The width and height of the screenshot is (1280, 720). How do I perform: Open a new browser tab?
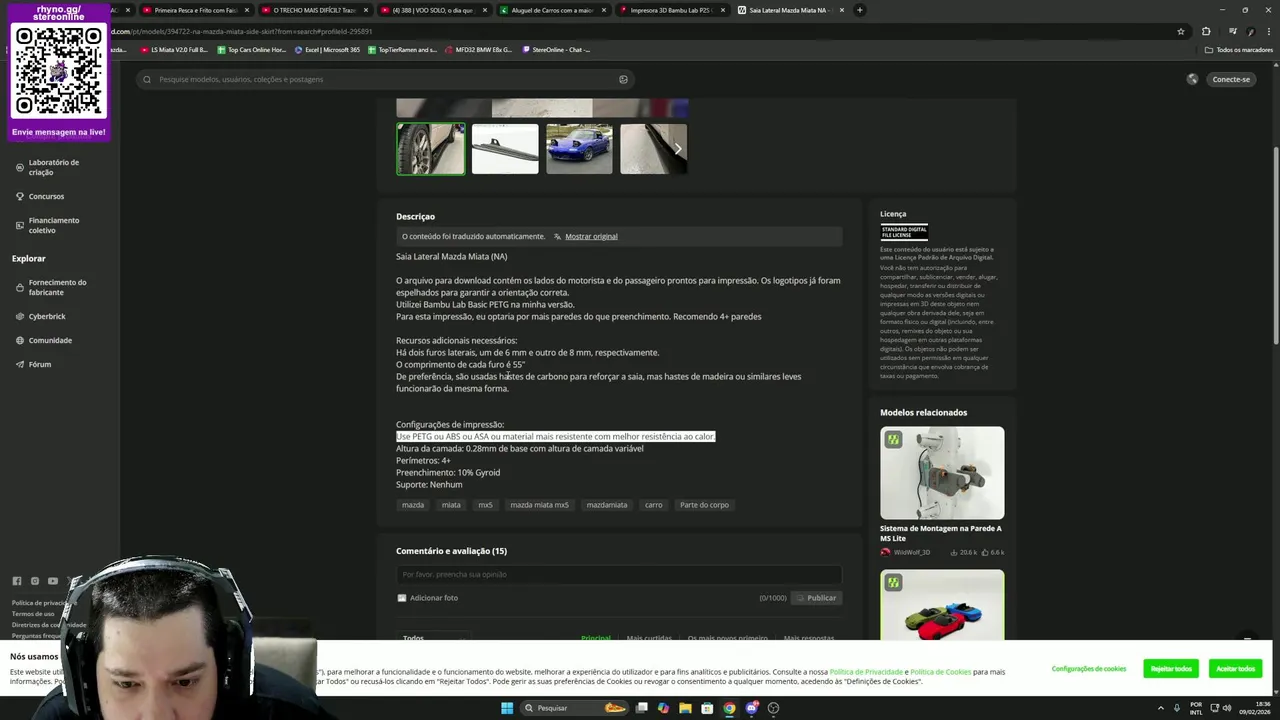pyautogui.click(x=859, y=10)
